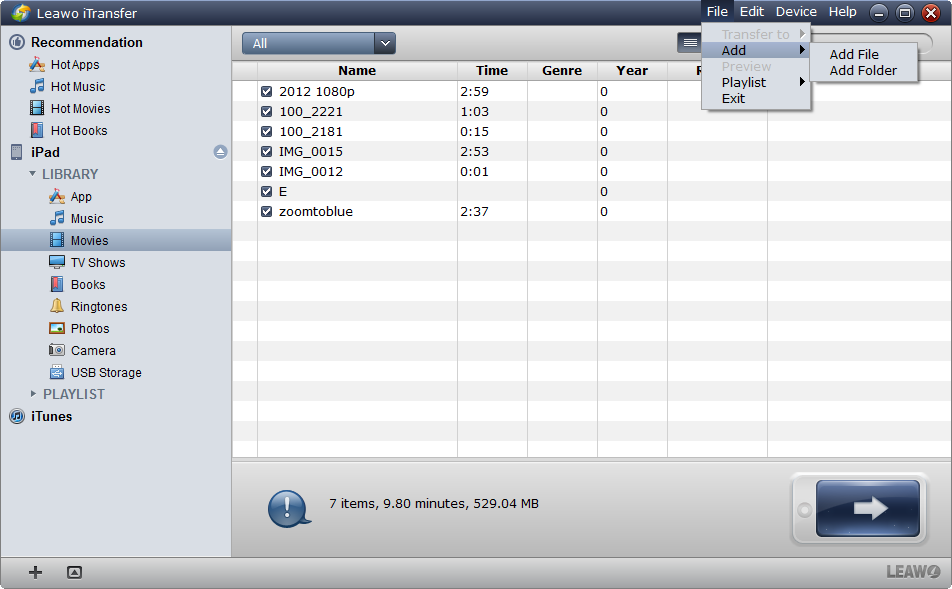The width and height of the screenshot is (952, 589).
Task: Open the Music library
Action: [86, 219]
